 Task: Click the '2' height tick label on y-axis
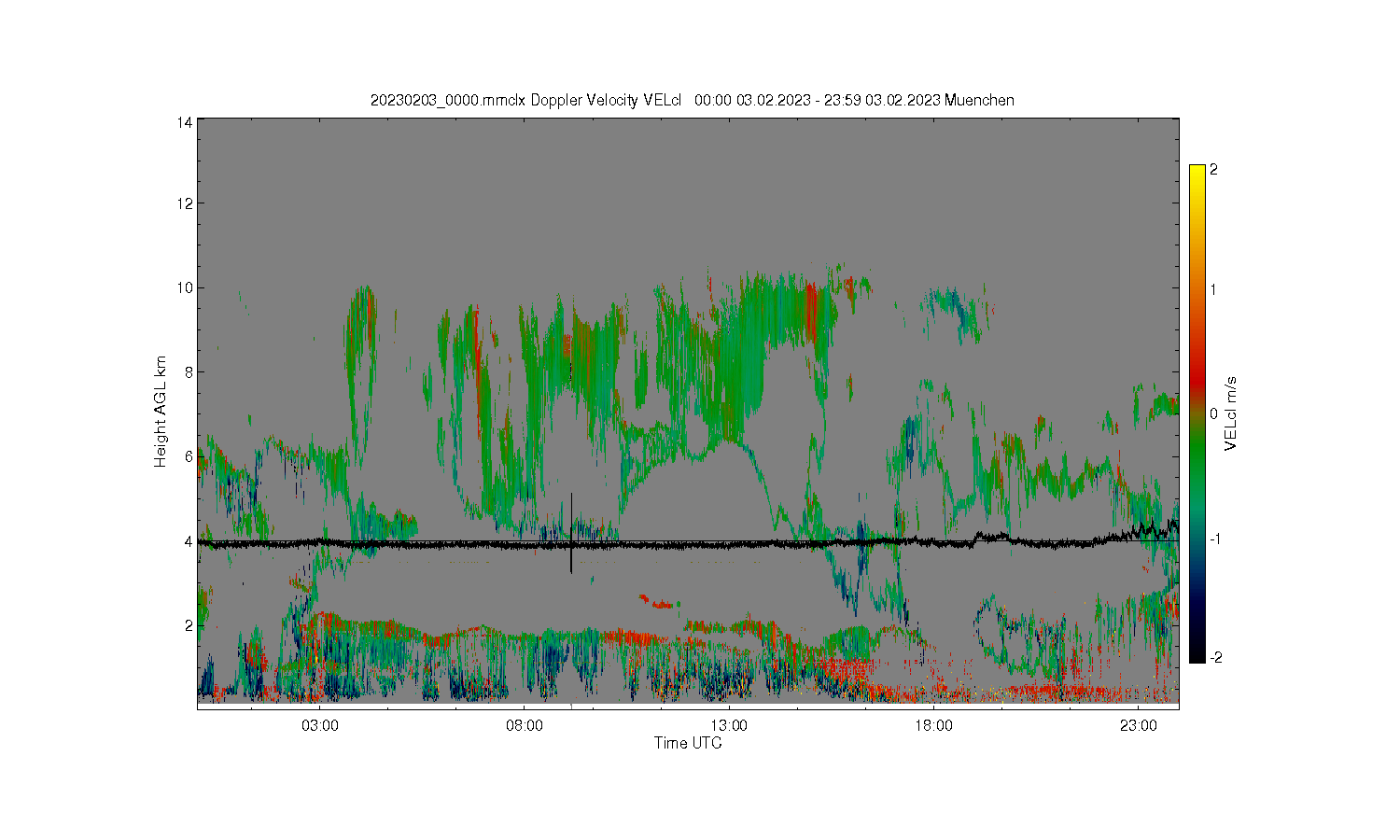[x=189, y=625]
